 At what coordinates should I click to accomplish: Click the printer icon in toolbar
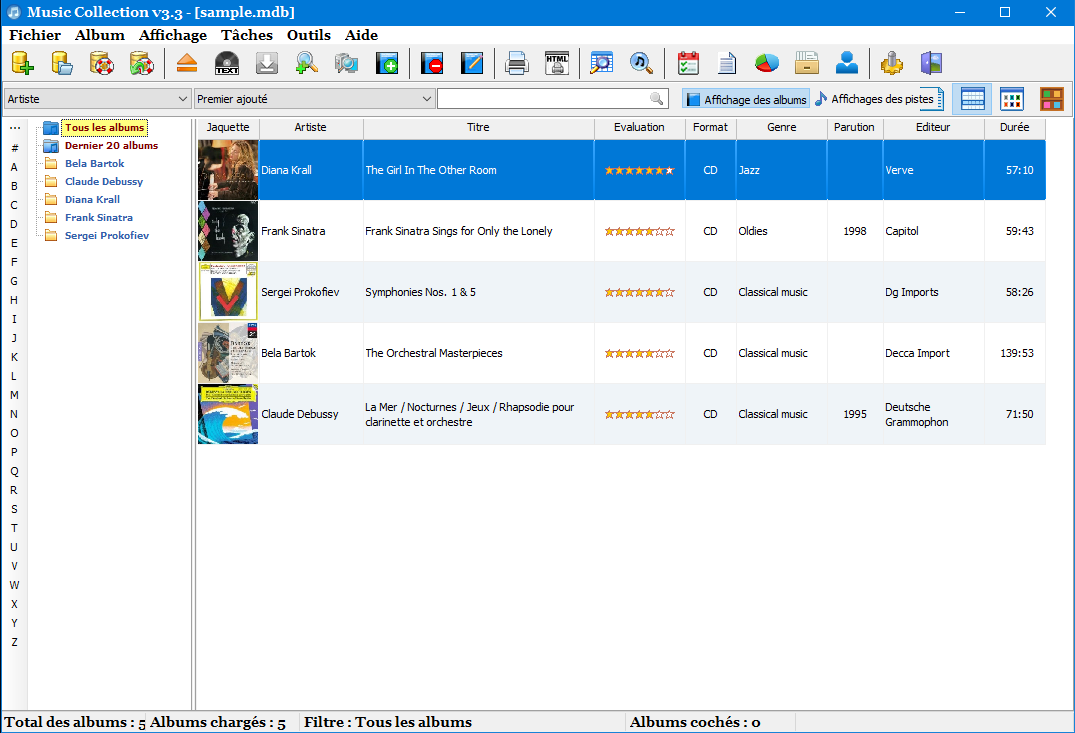point(516,63)
